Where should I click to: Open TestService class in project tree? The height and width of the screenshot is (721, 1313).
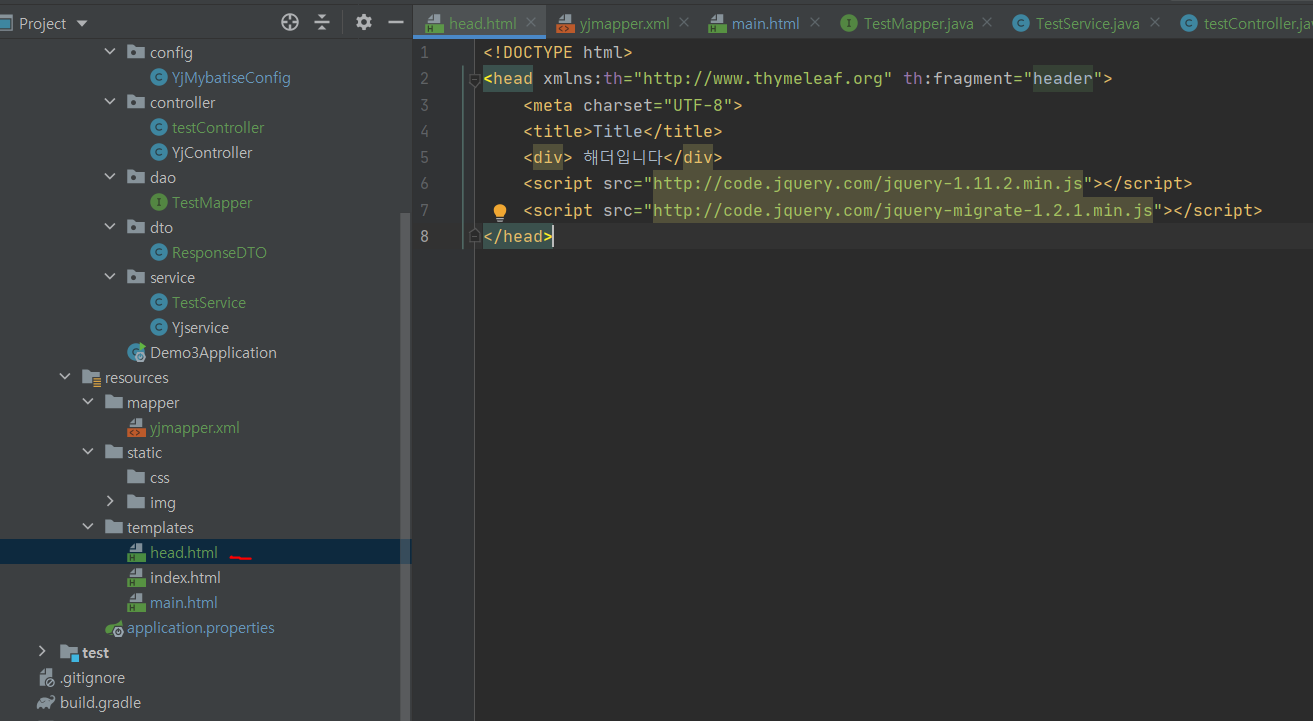(209, 302)
